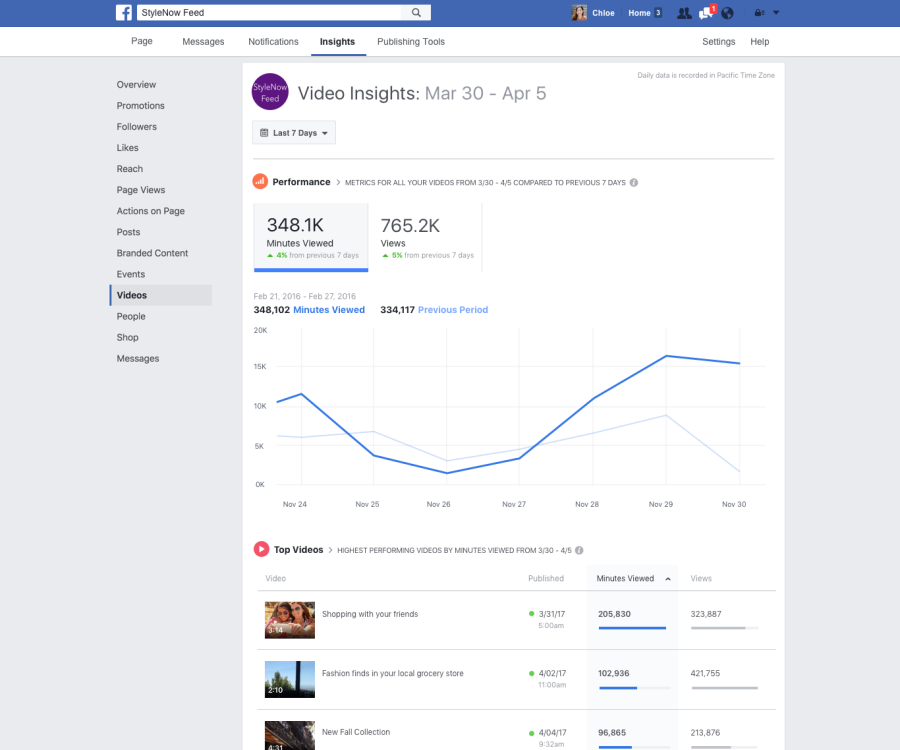Toggle Minutes Viewed sort order arrow
This screenshot has height=750, width=900.
point(667,578)
